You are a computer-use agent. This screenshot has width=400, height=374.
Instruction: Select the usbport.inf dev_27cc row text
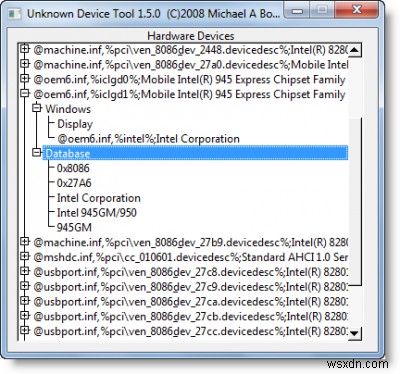click(x=190, y=331)
